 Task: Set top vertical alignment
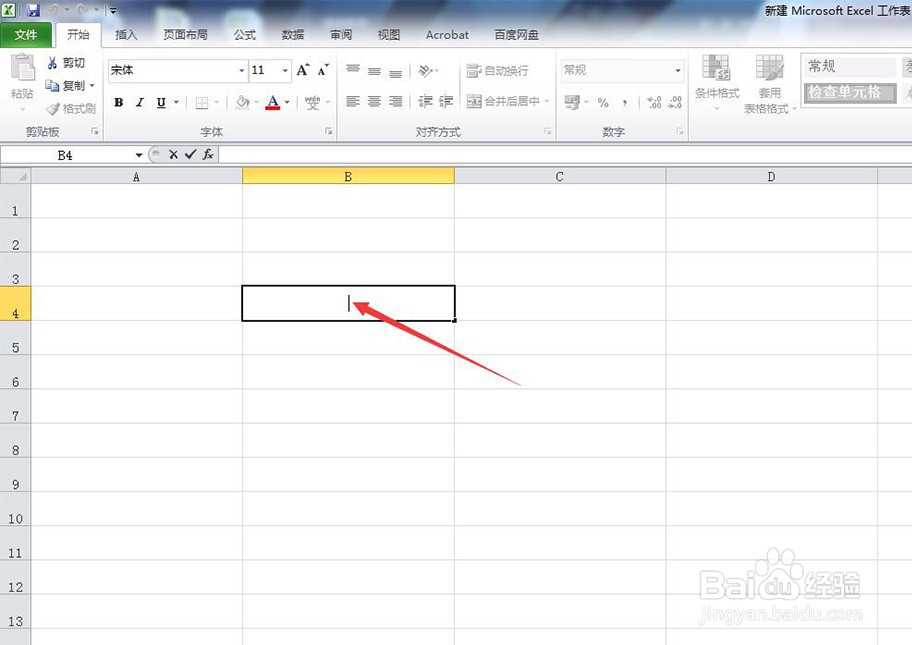pyautogui.click(x=352, y=70)
